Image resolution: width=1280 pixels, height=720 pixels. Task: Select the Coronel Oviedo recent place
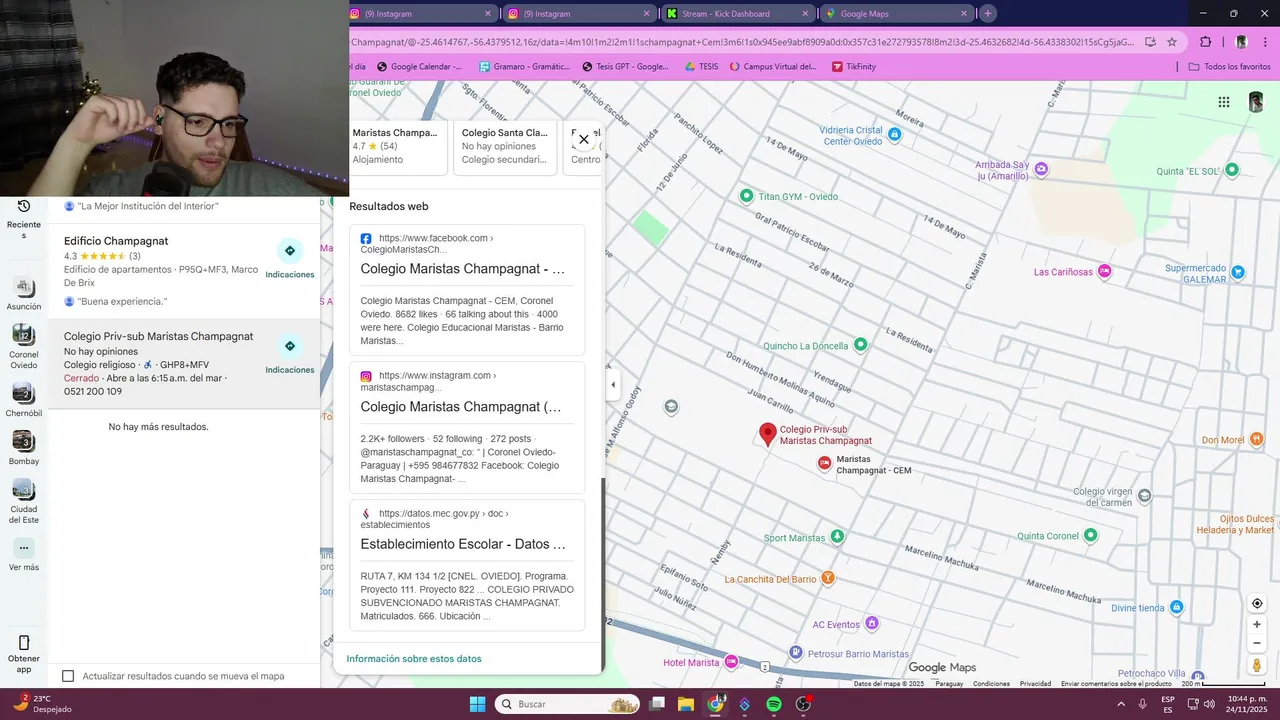24,346
